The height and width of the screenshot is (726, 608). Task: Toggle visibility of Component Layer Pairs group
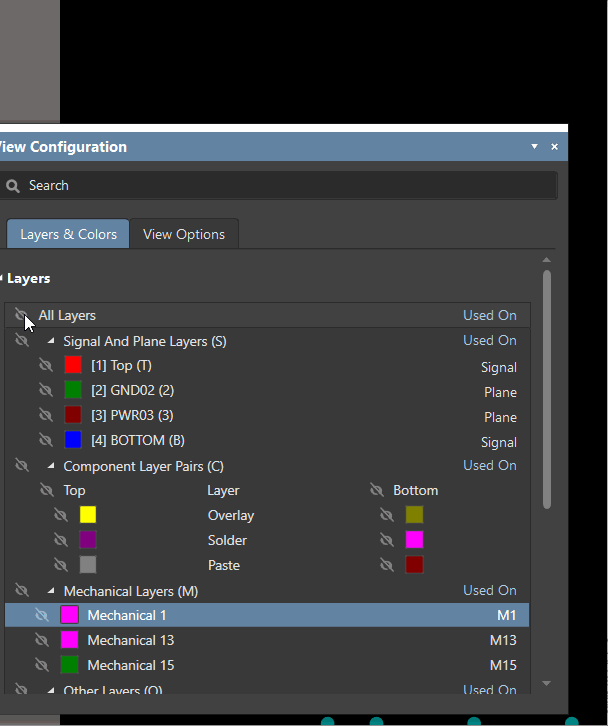click(21, 465)
